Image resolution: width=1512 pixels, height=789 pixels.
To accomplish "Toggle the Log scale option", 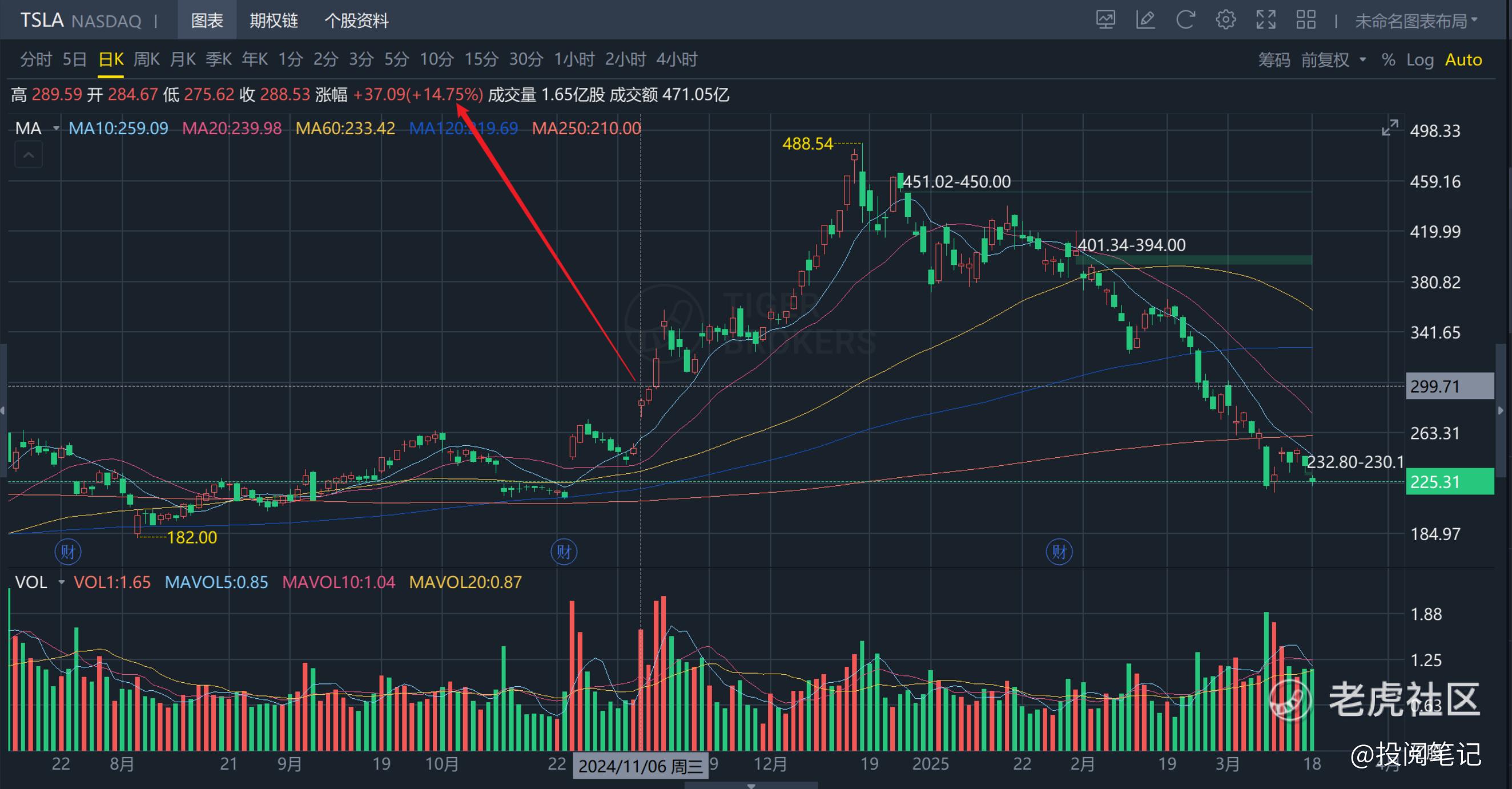I will (x=1419, y=60).
